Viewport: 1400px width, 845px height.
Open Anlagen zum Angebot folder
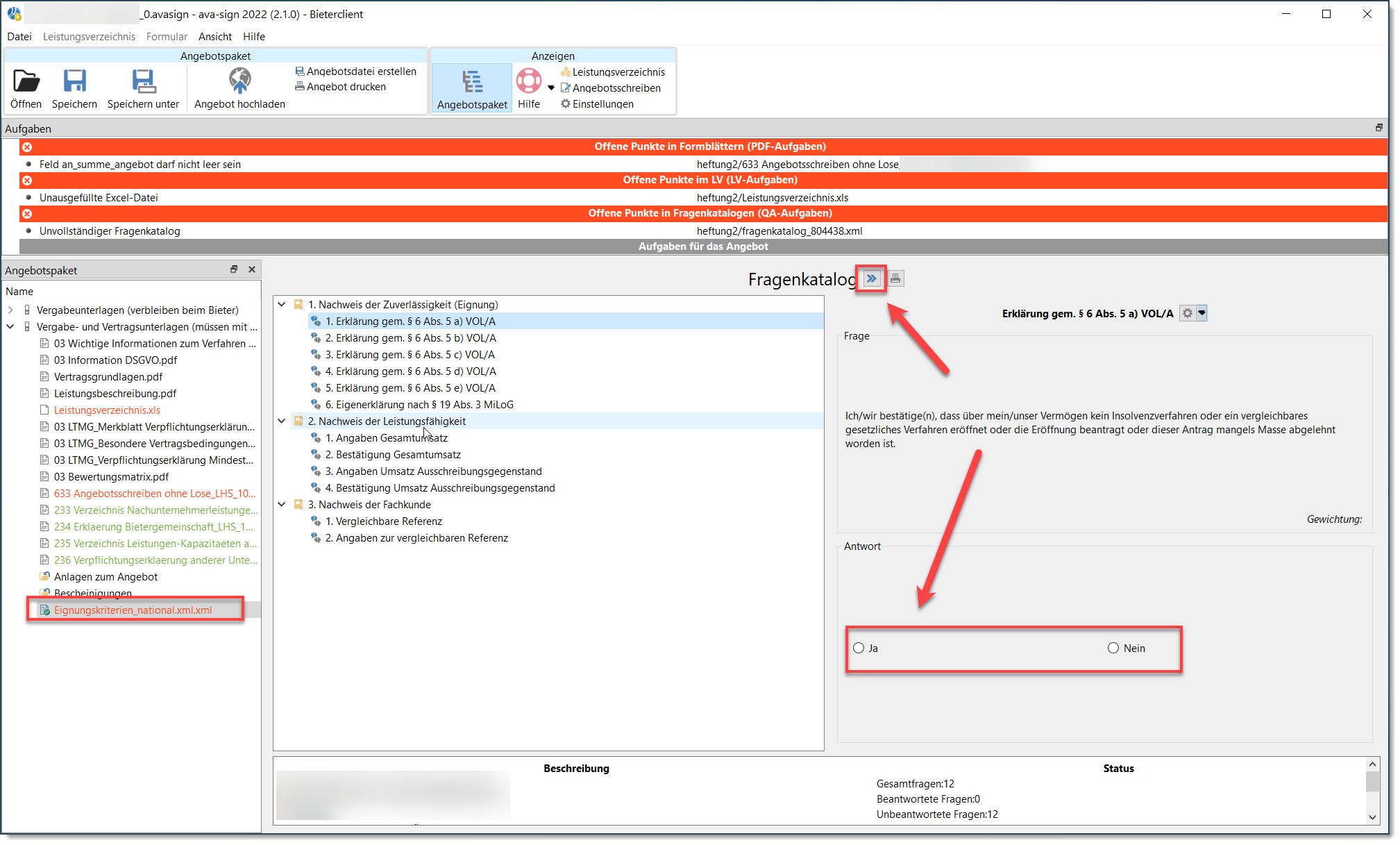[106, 577]
